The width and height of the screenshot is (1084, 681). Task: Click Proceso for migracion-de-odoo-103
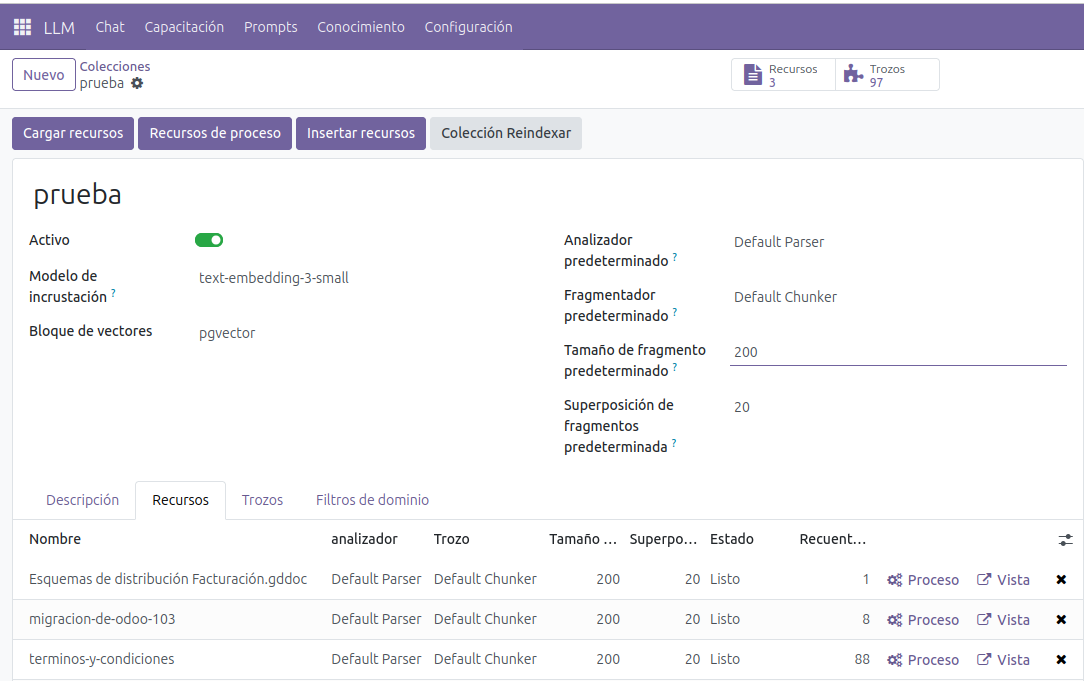click(x=923, y=620)
